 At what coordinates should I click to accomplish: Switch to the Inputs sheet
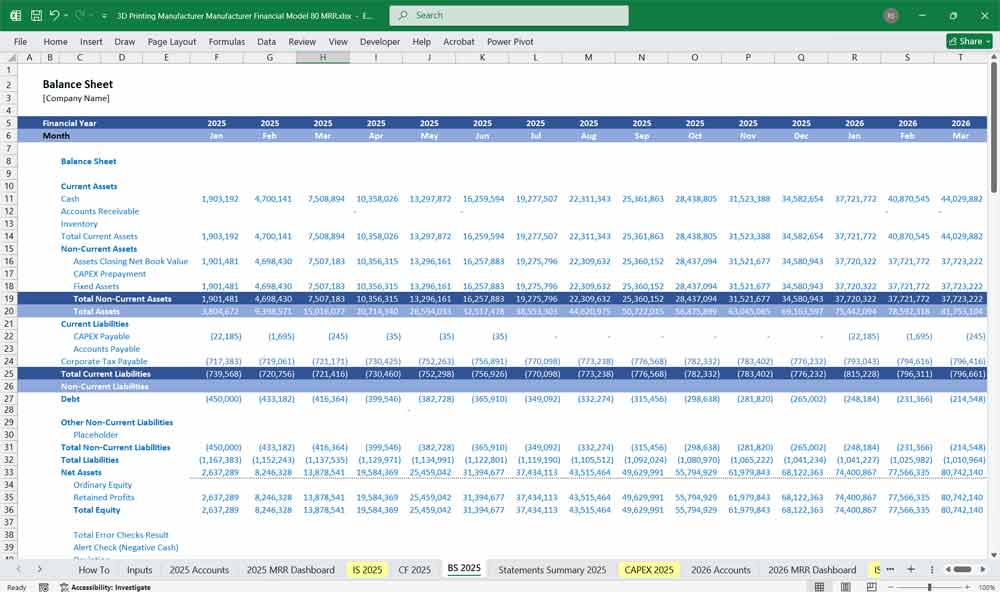pos(139,570)
